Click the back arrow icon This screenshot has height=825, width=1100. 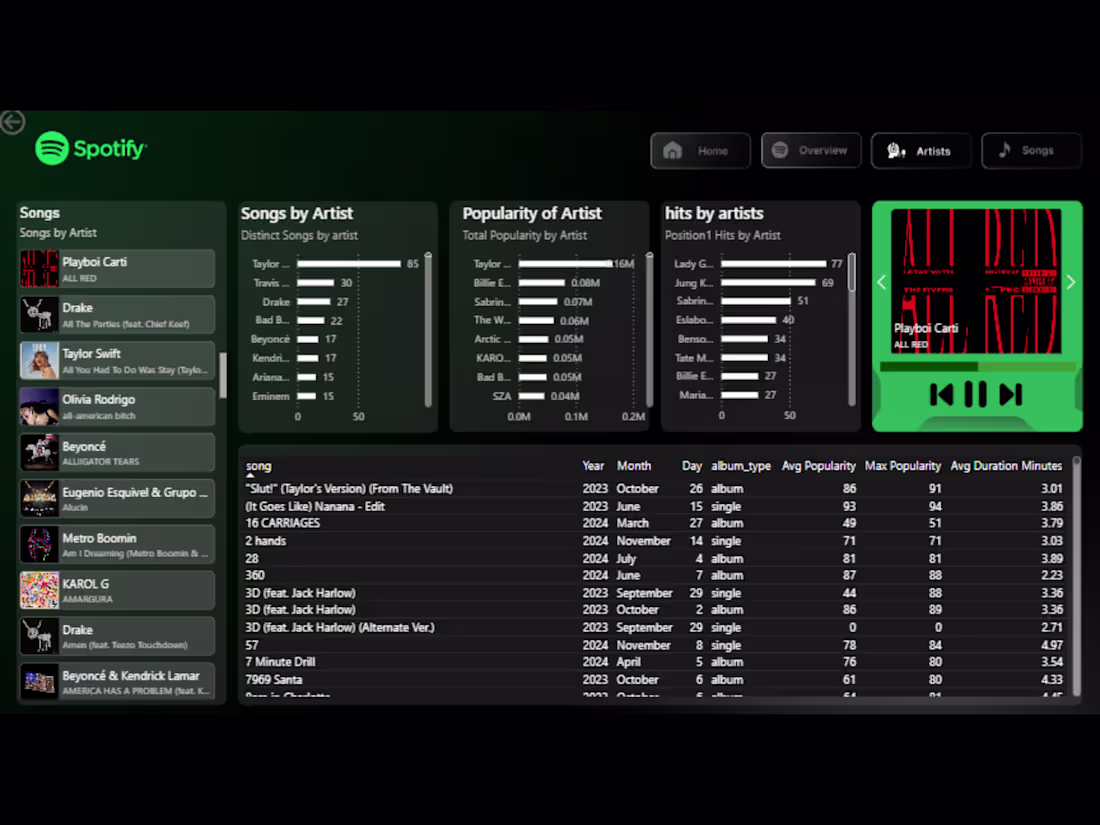click(x=13, y=122)
